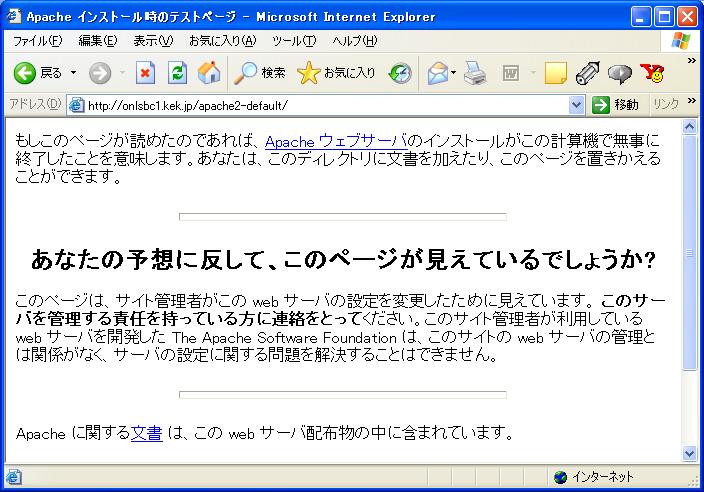The height and width of the screenshot is (492, 704).
Task: Open the ヘルプ(H) menu
Action: coord(355,41)
